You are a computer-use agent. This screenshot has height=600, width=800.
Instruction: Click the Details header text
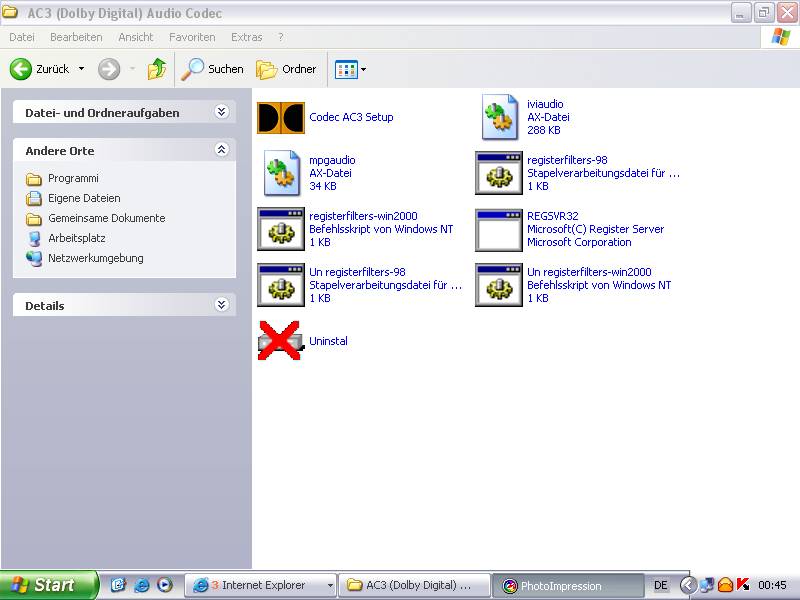[45, 306]
